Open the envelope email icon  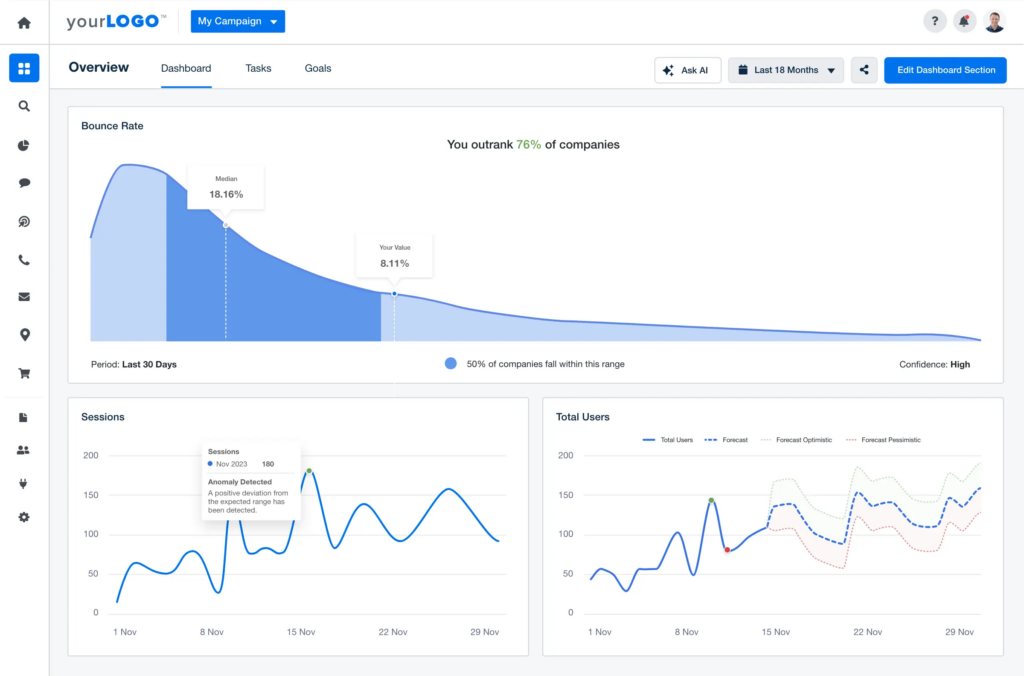coord(24,297)
